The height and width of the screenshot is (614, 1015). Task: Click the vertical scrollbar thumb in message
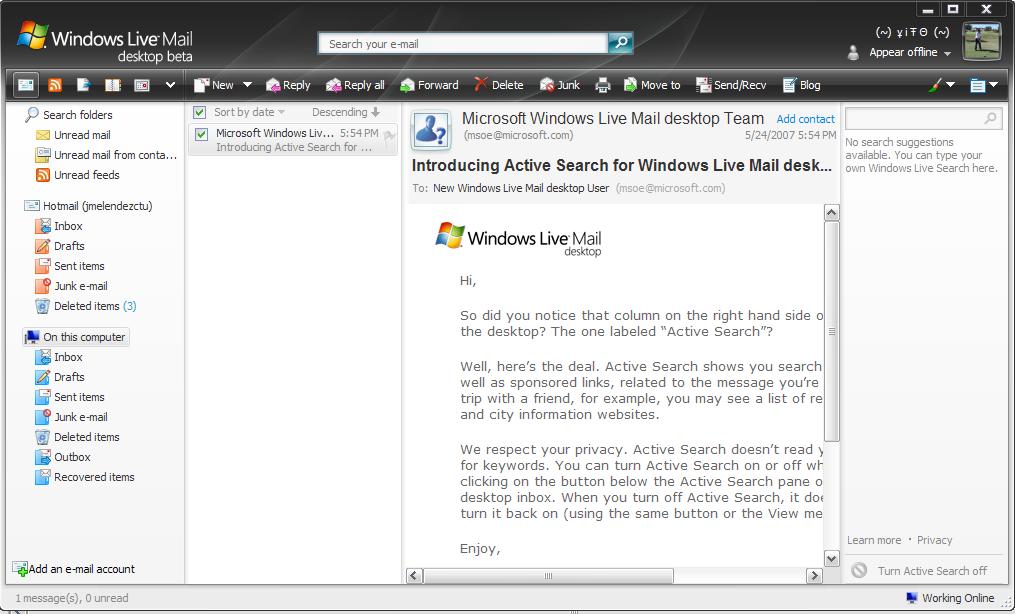point(832,332)
